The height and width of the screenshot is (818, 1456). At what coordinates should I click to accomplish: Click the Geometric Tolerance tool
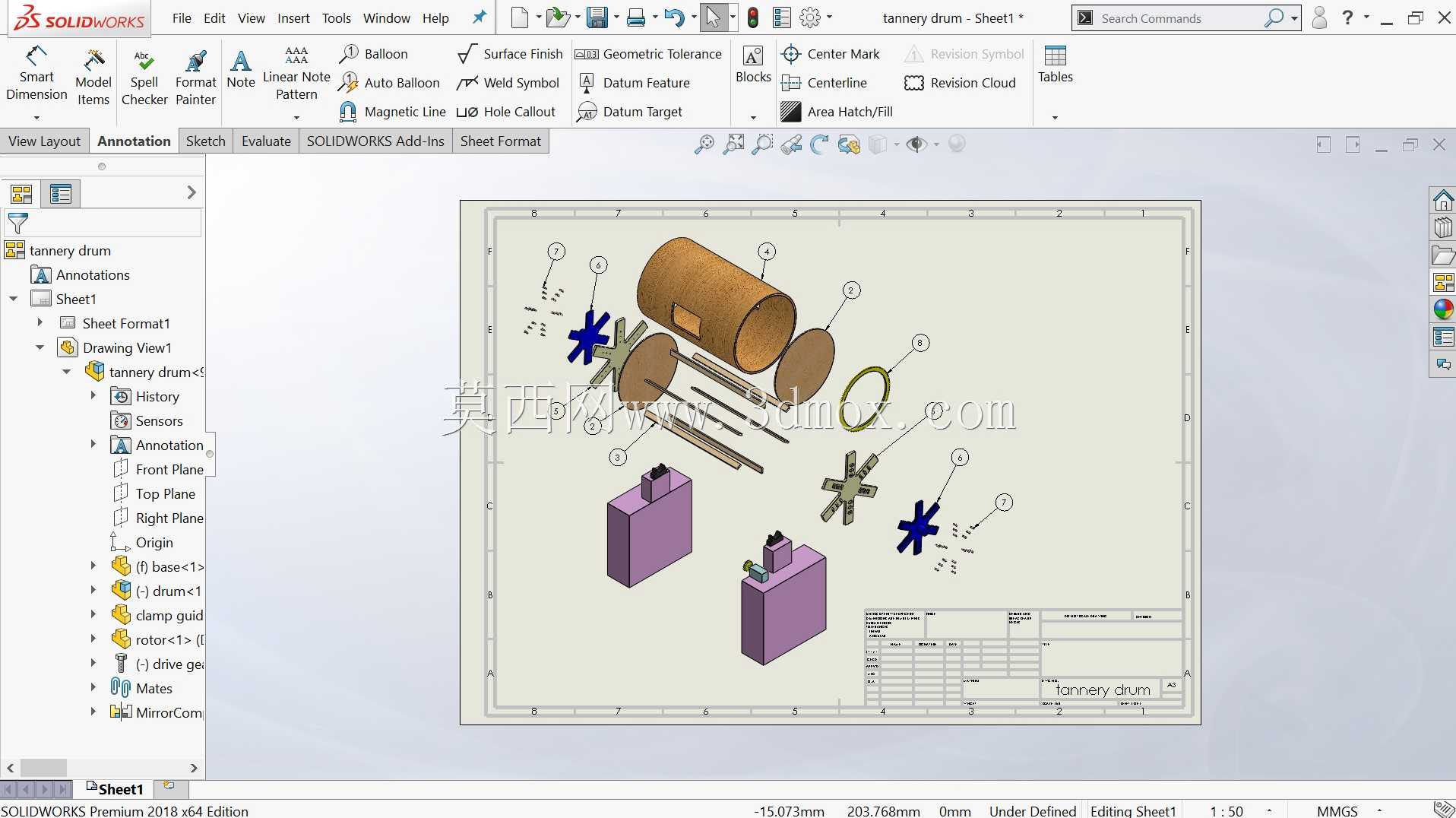point(648,54)
